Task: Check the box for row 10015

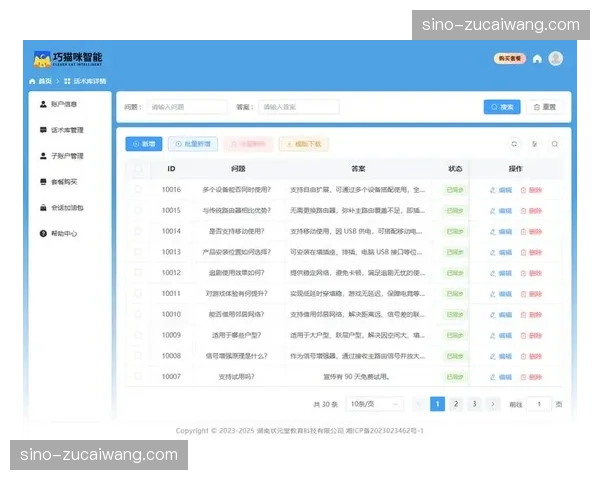Action: point(138,210)
